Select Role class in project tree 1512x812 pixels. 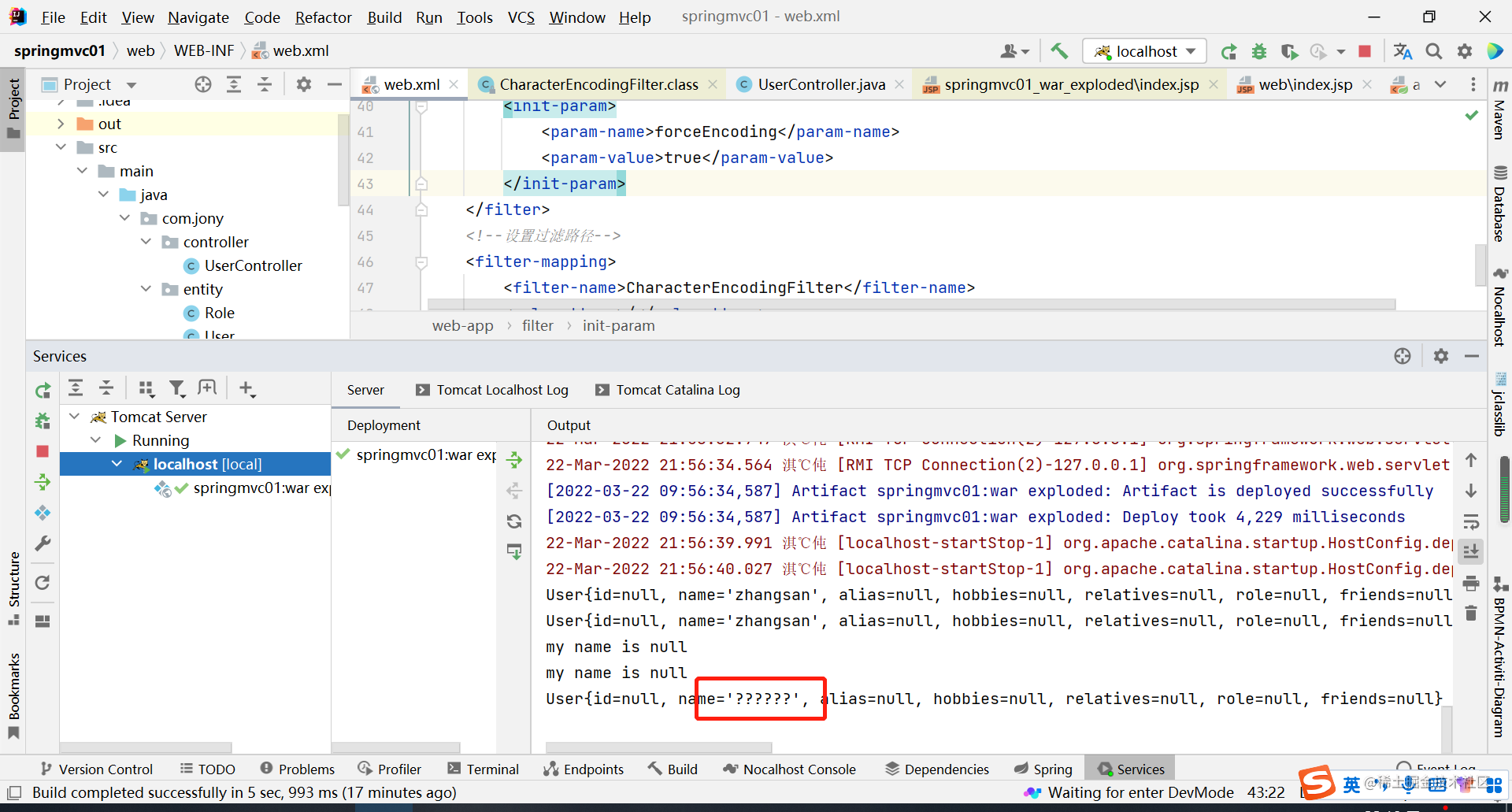(x=219, y=313)
